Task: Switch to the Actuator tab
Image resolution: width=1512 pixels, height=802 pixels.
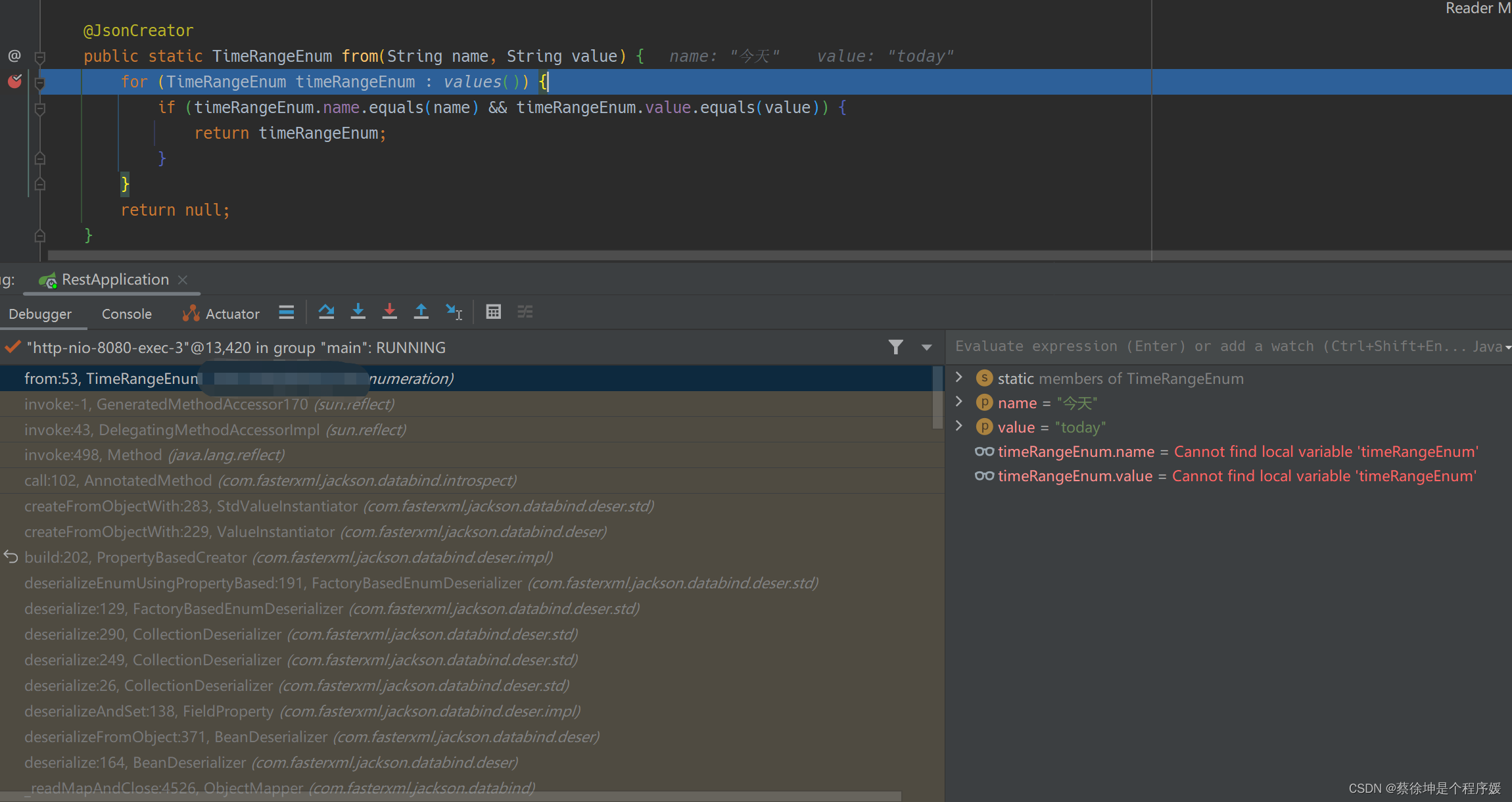Action: coord(222,314)
